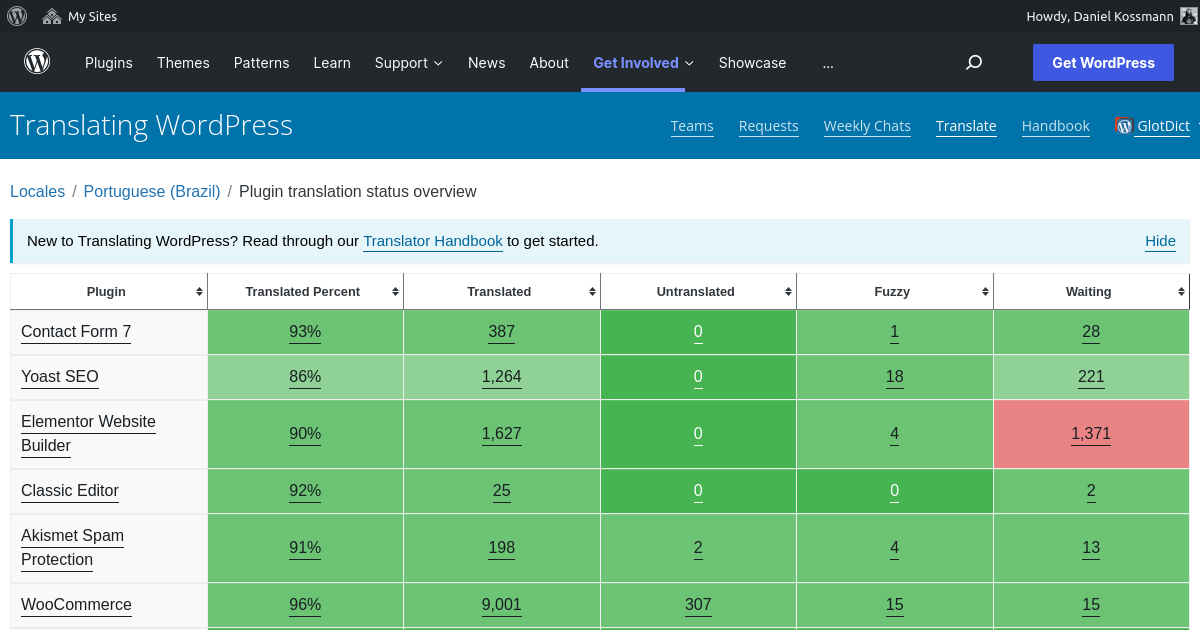
Task: Click Elementor's 1,627 translated strings
Action: (x=502, y=434)
